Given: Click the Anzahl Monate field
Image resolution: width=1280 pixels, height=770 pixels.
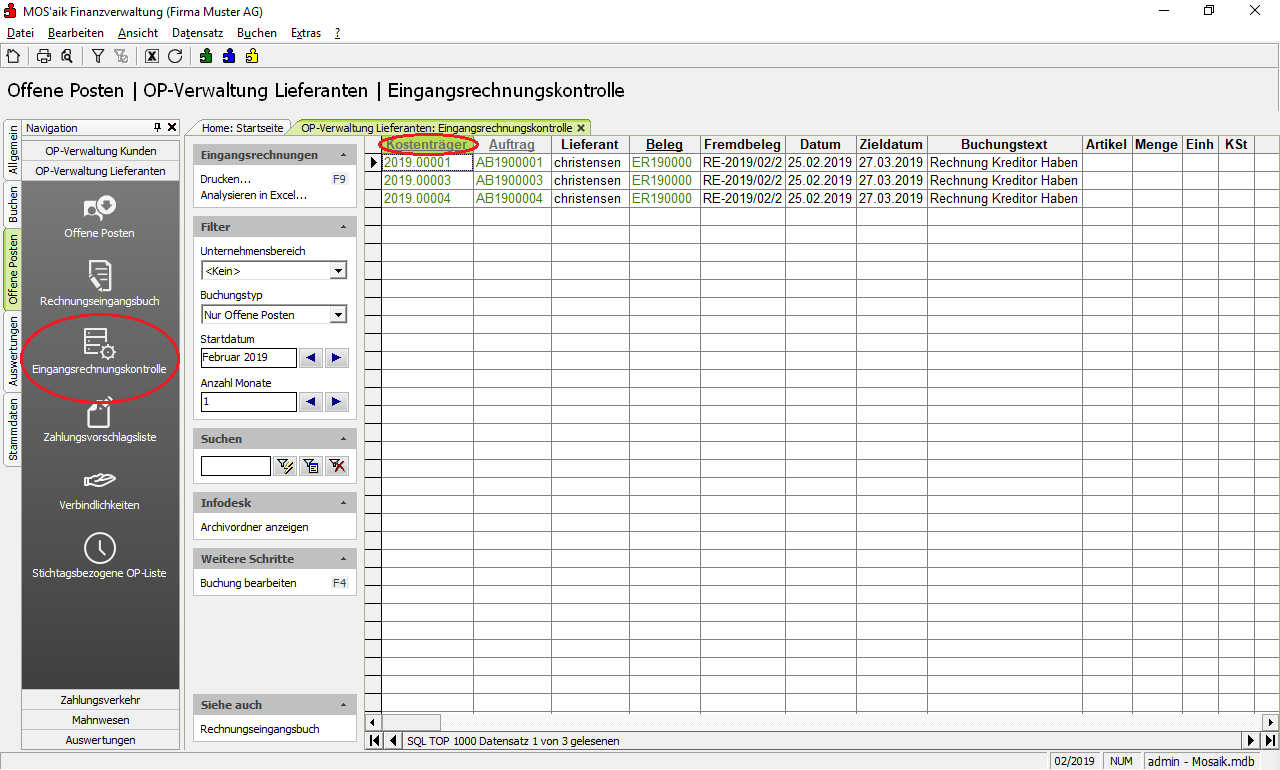Looking at the screenshot, I should [248, 402].
